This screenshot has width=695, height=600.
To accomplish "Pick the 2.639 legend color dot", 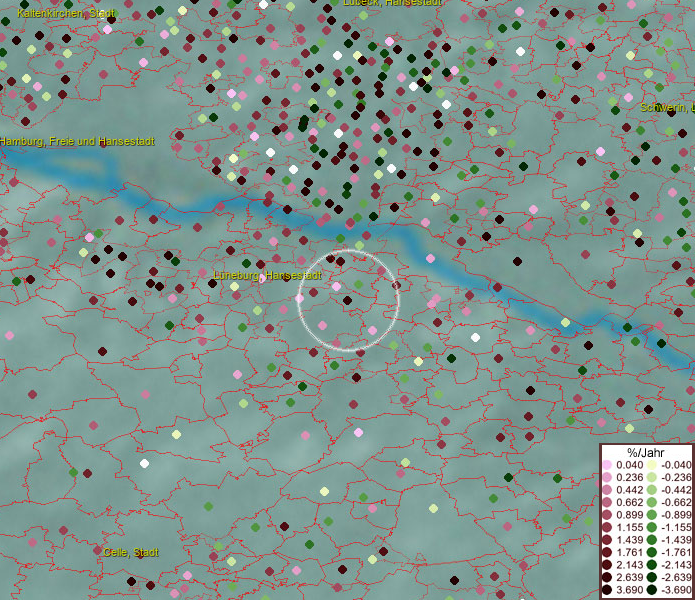I will tap(607, 577).
